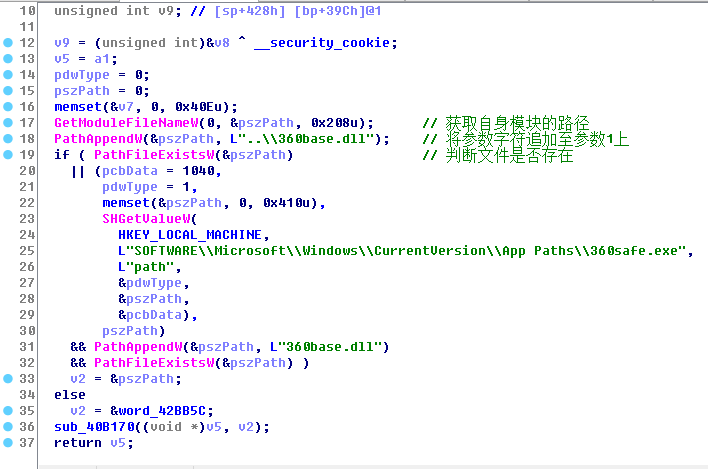The image size is (708, 469).
Task: Select memset call on line 16
Action: [78, 107]
